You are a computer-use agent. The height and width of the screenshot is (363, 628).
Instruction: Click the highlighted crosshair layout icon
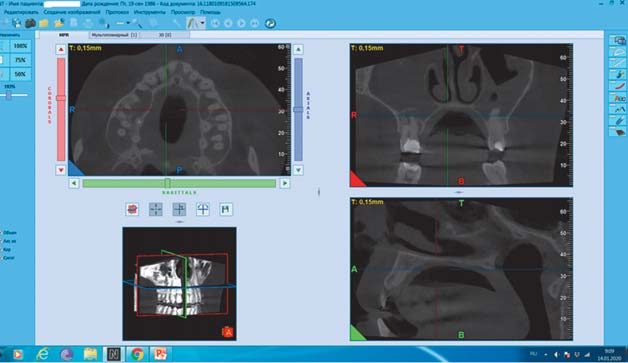click(x=179, y=209)
